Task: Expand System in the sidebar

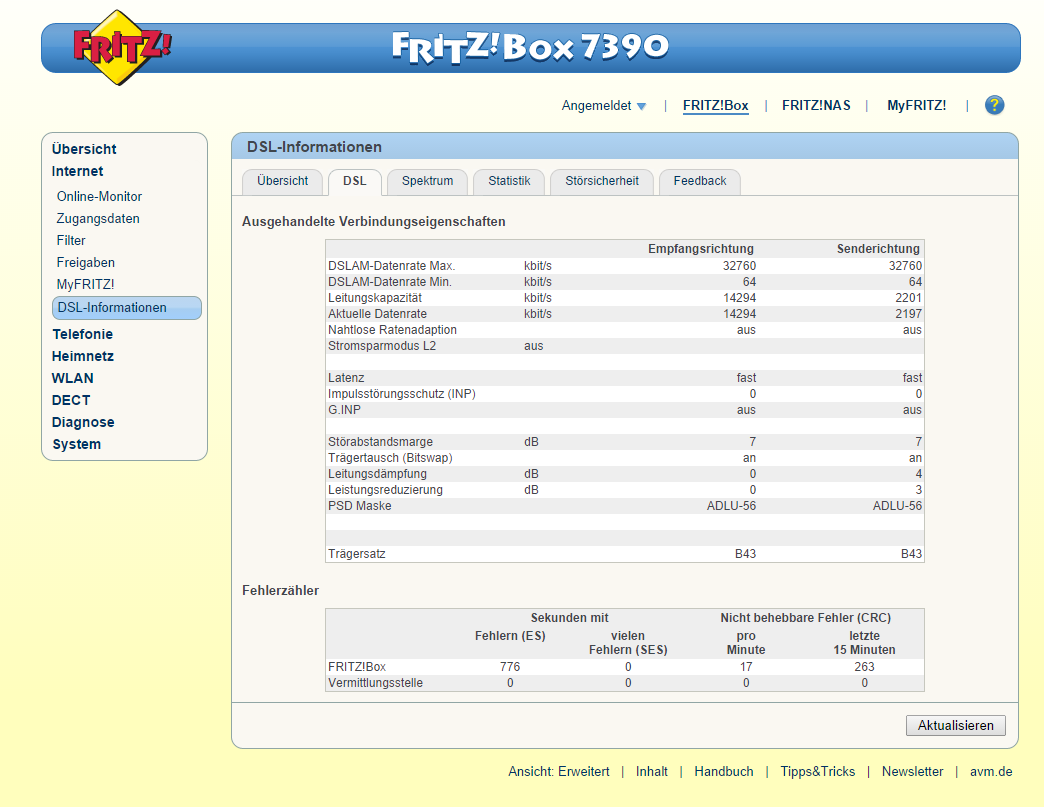Action: click(x=77, y=444)
